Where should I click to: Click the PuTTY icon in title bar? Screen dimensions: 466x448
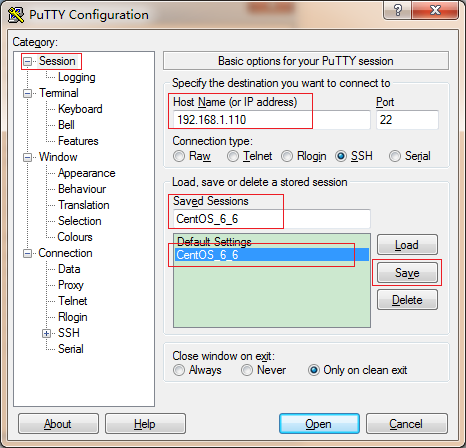(16, 15)
